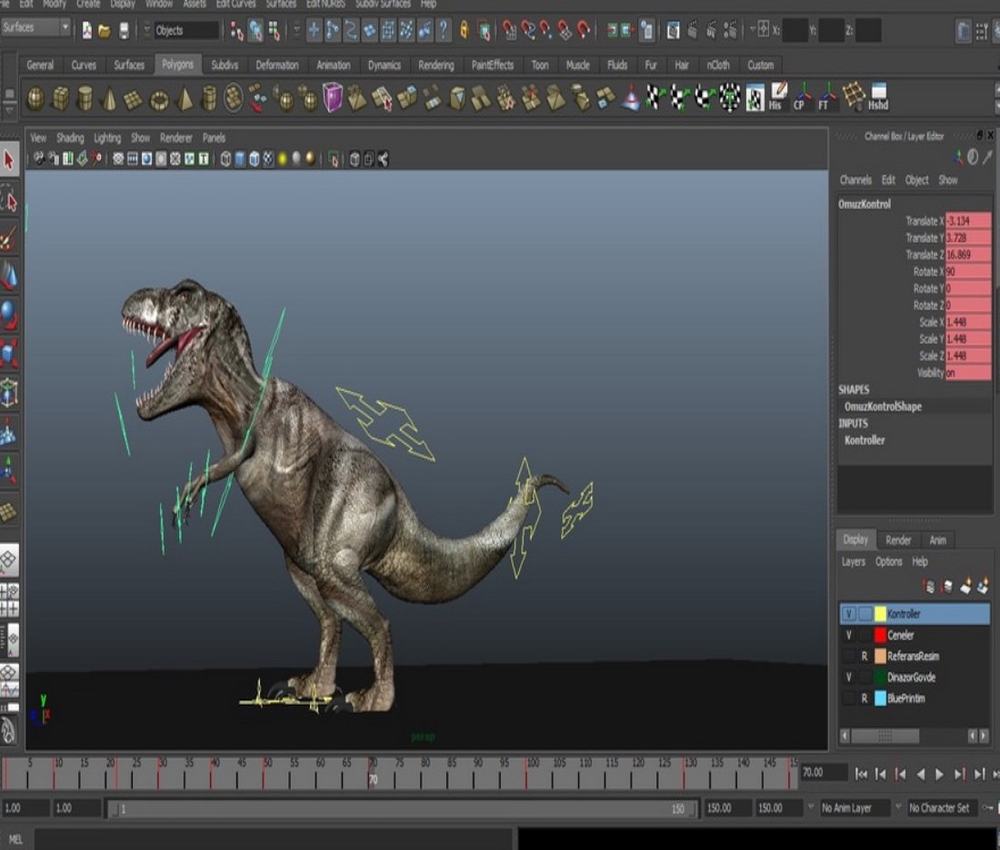
Task: Create a polygon torus from the shelf
Action: pos(159,99)
